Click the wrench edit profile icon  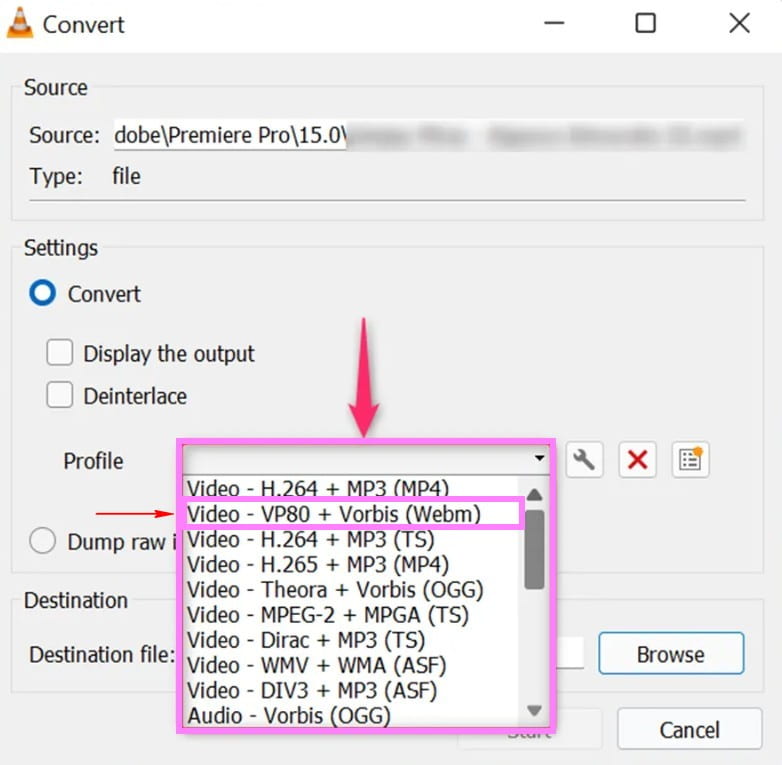pyautogui.click(x=585, y=460)
